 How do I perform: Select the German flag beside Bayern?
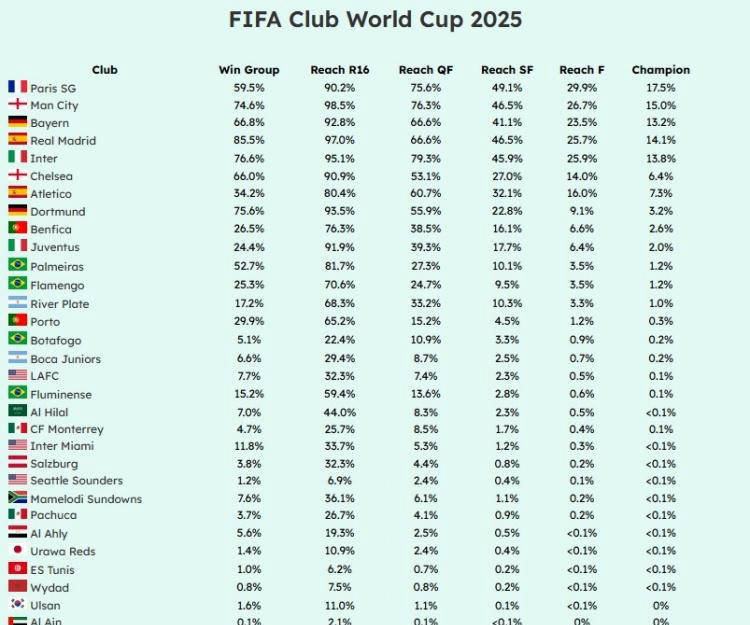click(17, 122)
